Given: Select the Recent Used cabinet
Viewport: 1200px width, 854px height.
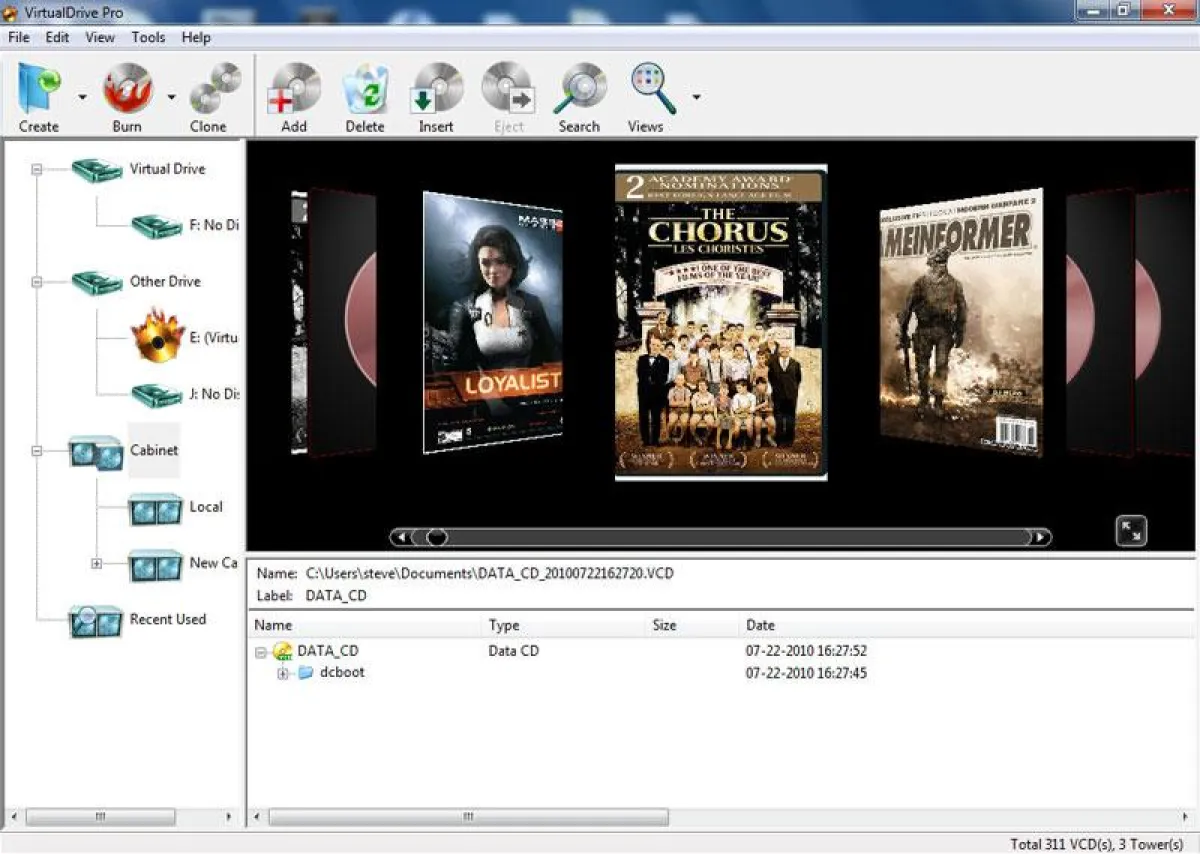Looking at the screenshot, I should point(167,619).
